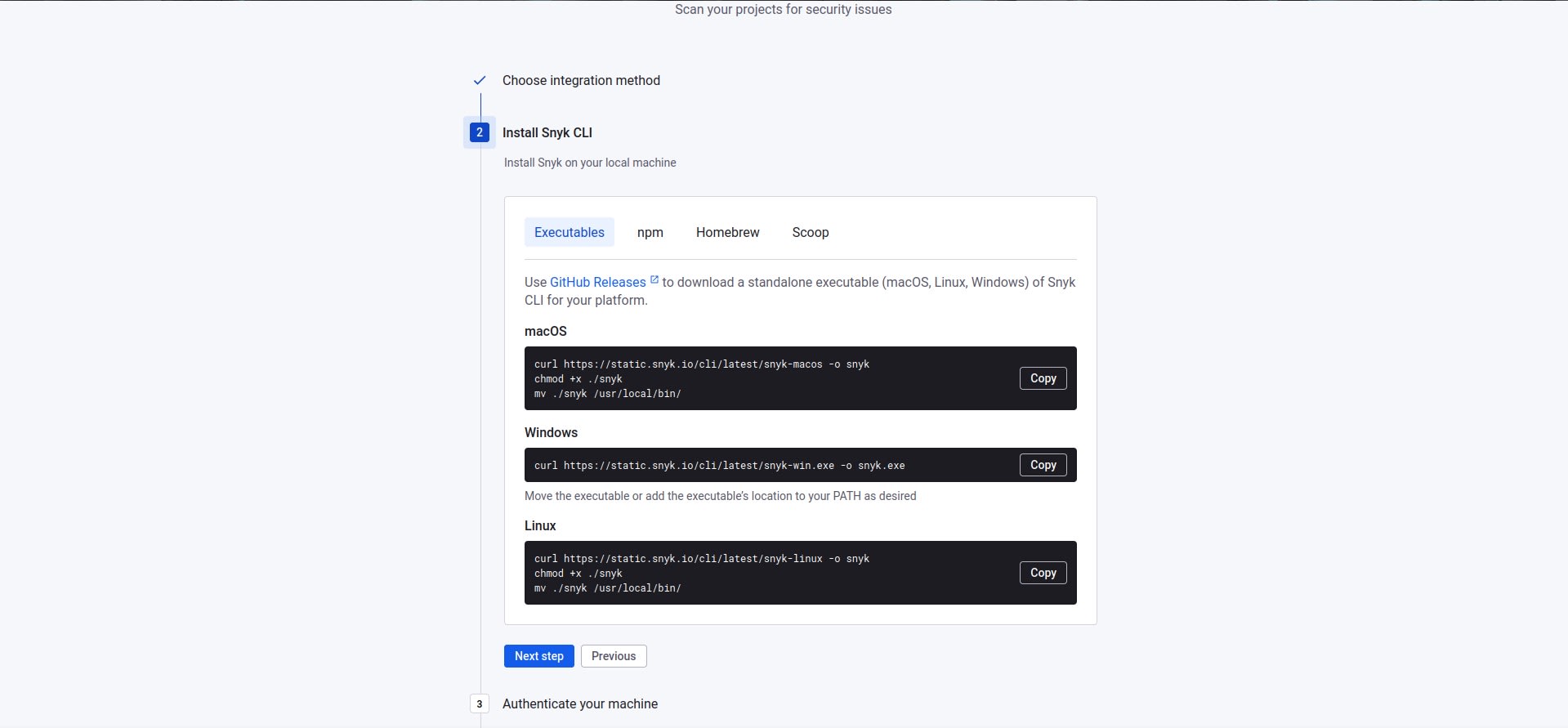Click the Previous button
The width and height of the screenshot is (1568, 728).
coord(614,656)
